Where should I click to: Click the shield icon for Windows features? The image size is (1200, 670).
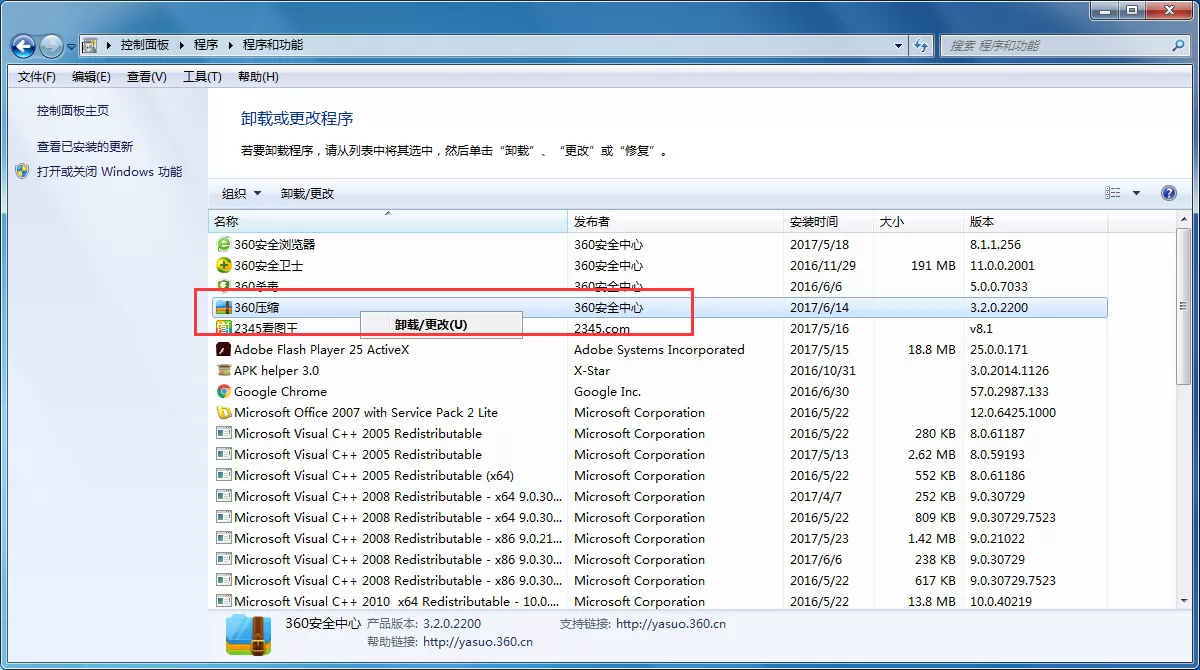tap(23, 171)
